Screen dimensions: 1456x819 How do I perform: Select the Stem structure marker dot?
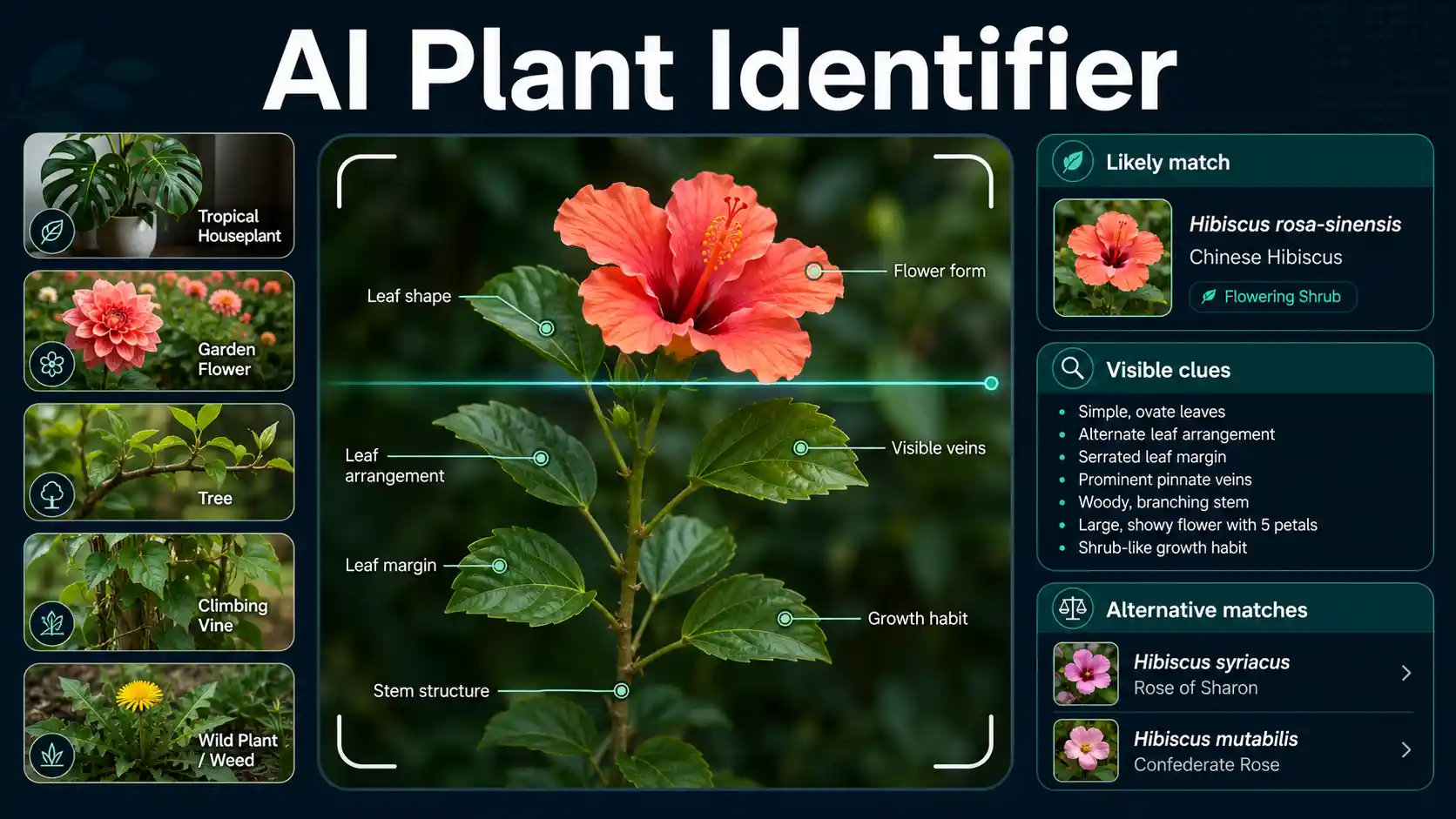click(621, 691)
